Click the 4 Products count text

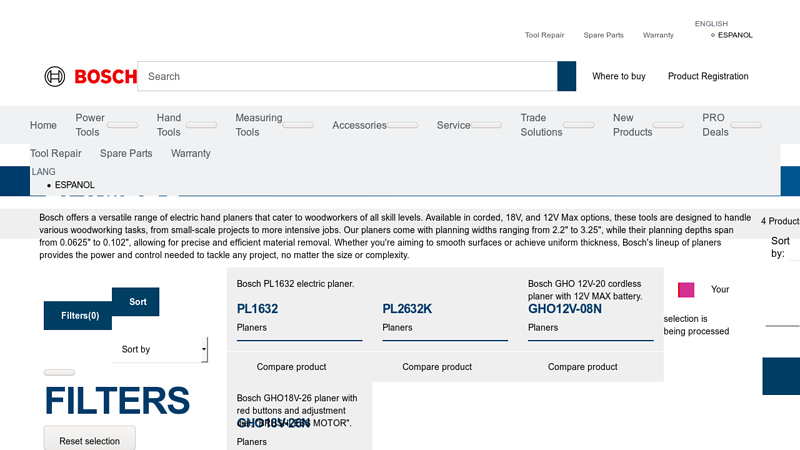(x=780, y=221)
